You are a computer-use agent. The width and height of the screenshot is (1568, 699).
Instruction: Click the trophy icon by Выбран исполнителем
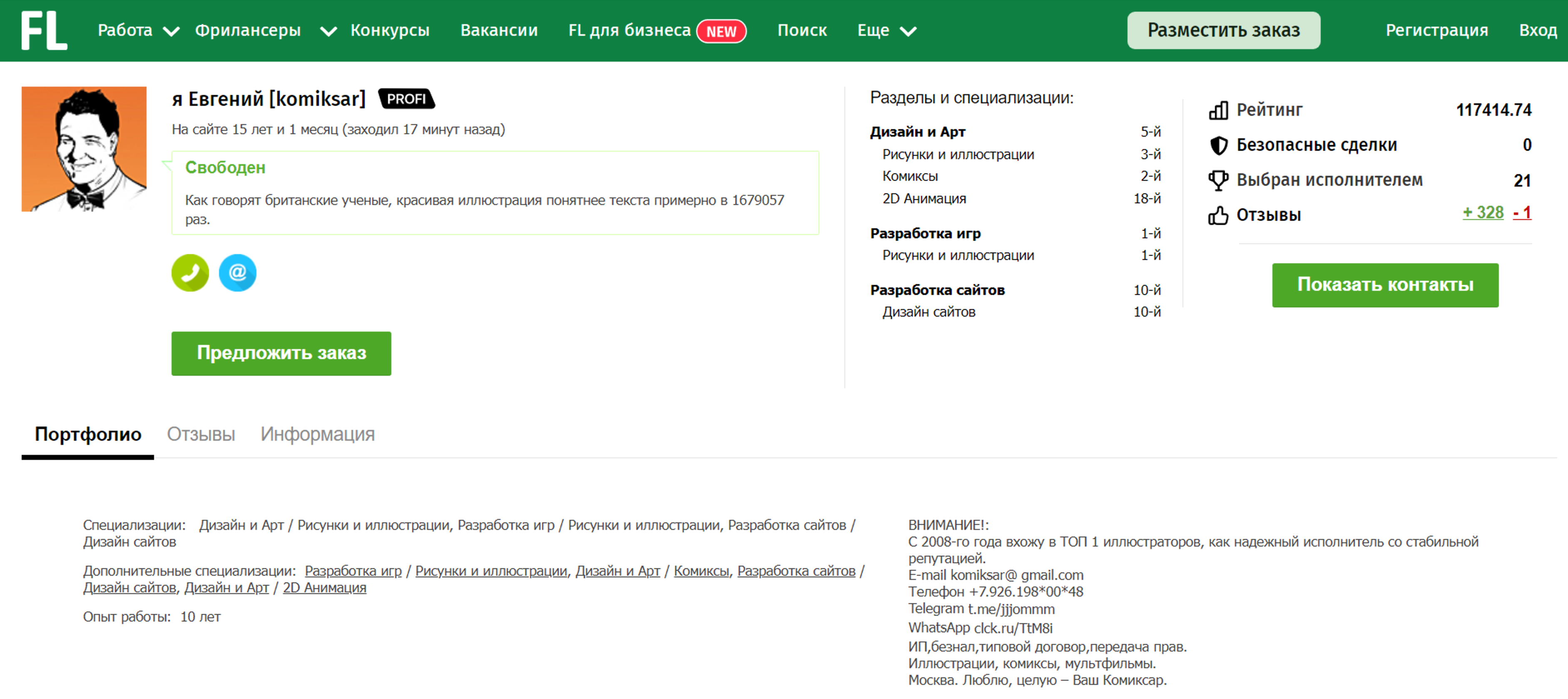tap(1218, 180)
